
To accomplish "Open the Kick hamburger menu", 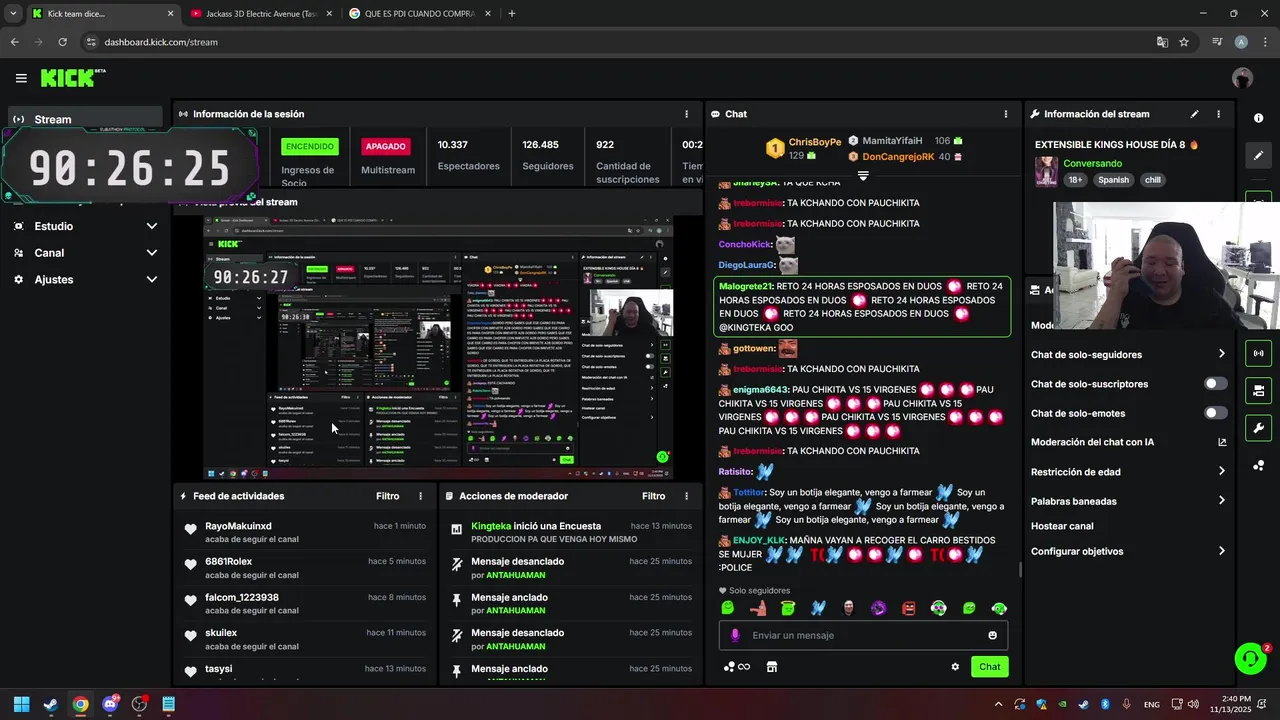I will [x=21, y=78].
